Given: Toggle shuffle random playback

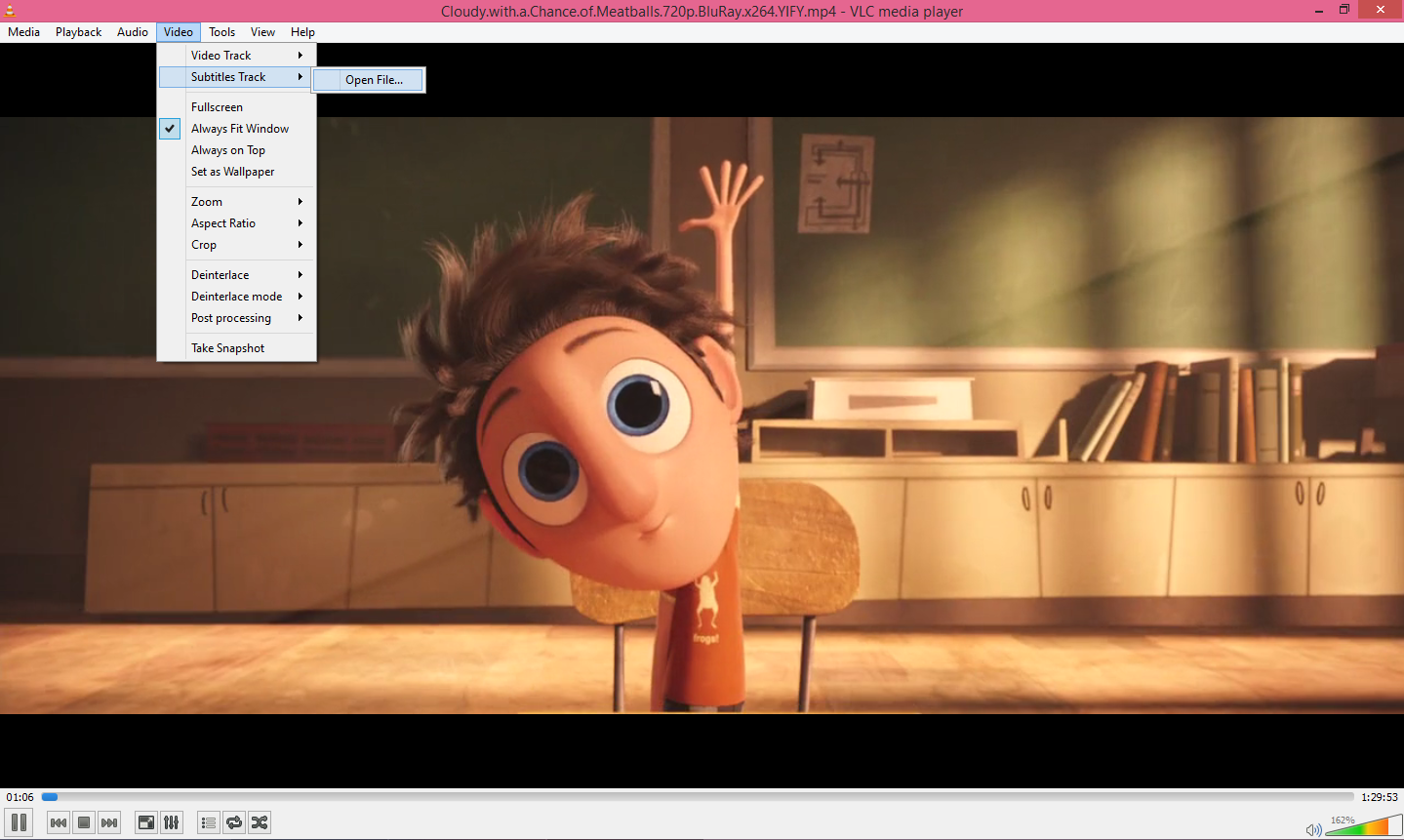Looking at the screenshot, I should [x=260, y=822].
